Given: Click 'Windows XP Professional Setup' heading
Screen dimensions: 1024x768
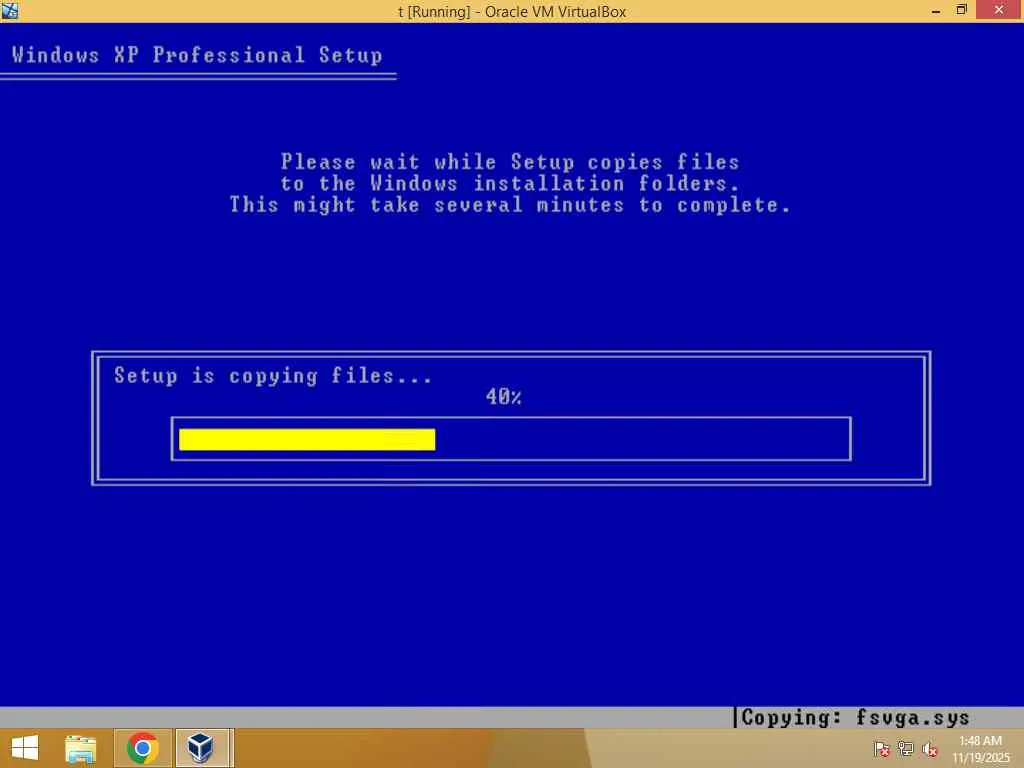Looking at the screenshot, I should [197, 55].
